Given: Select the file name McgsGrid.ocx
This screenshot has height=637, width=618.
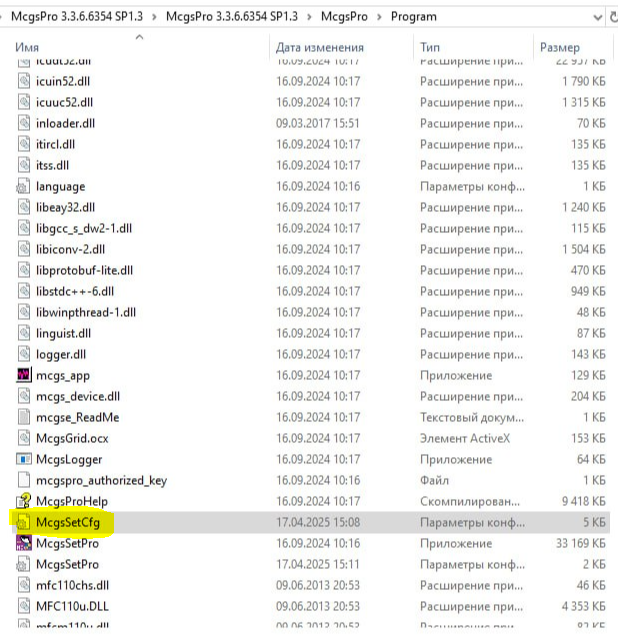Looking at the screenshot, I should pos(72,438).
